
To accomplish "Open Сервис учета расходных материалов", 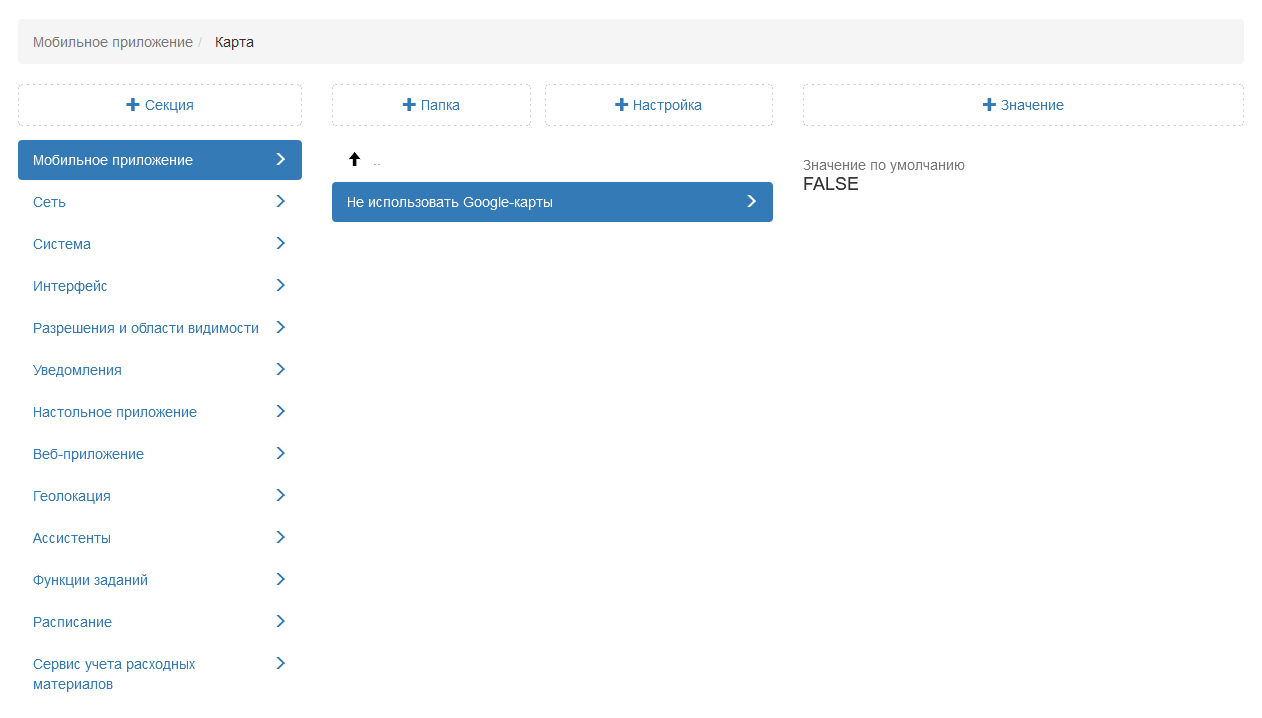I will 114,674.
